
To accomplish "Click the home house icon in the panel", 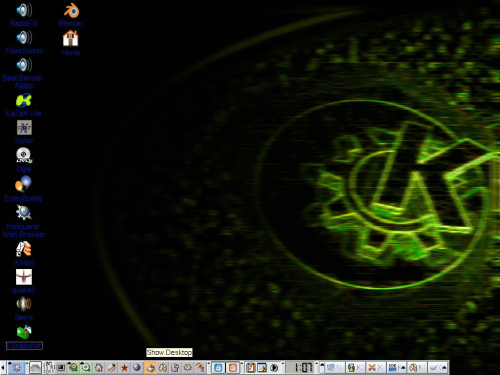I will coord(99,367).
